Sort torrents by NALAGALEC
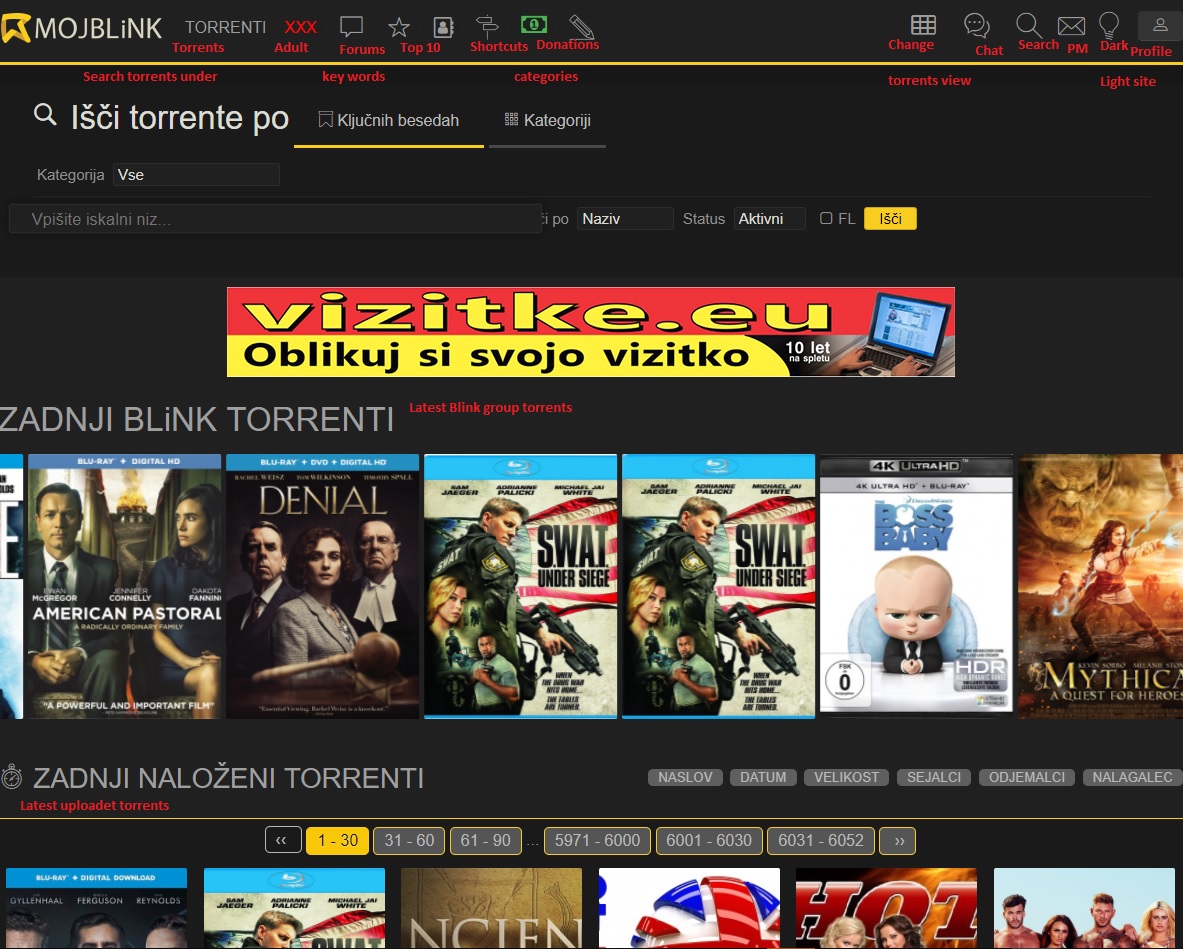1183x949 pixels. 1132,777
